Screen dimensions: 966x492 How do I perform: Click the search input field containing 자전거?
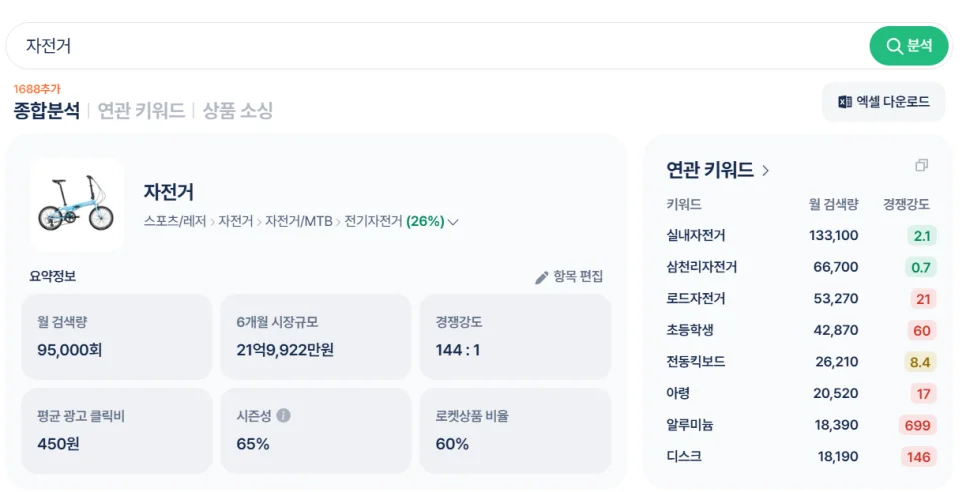pyautogui.click(x=430, y=46)
